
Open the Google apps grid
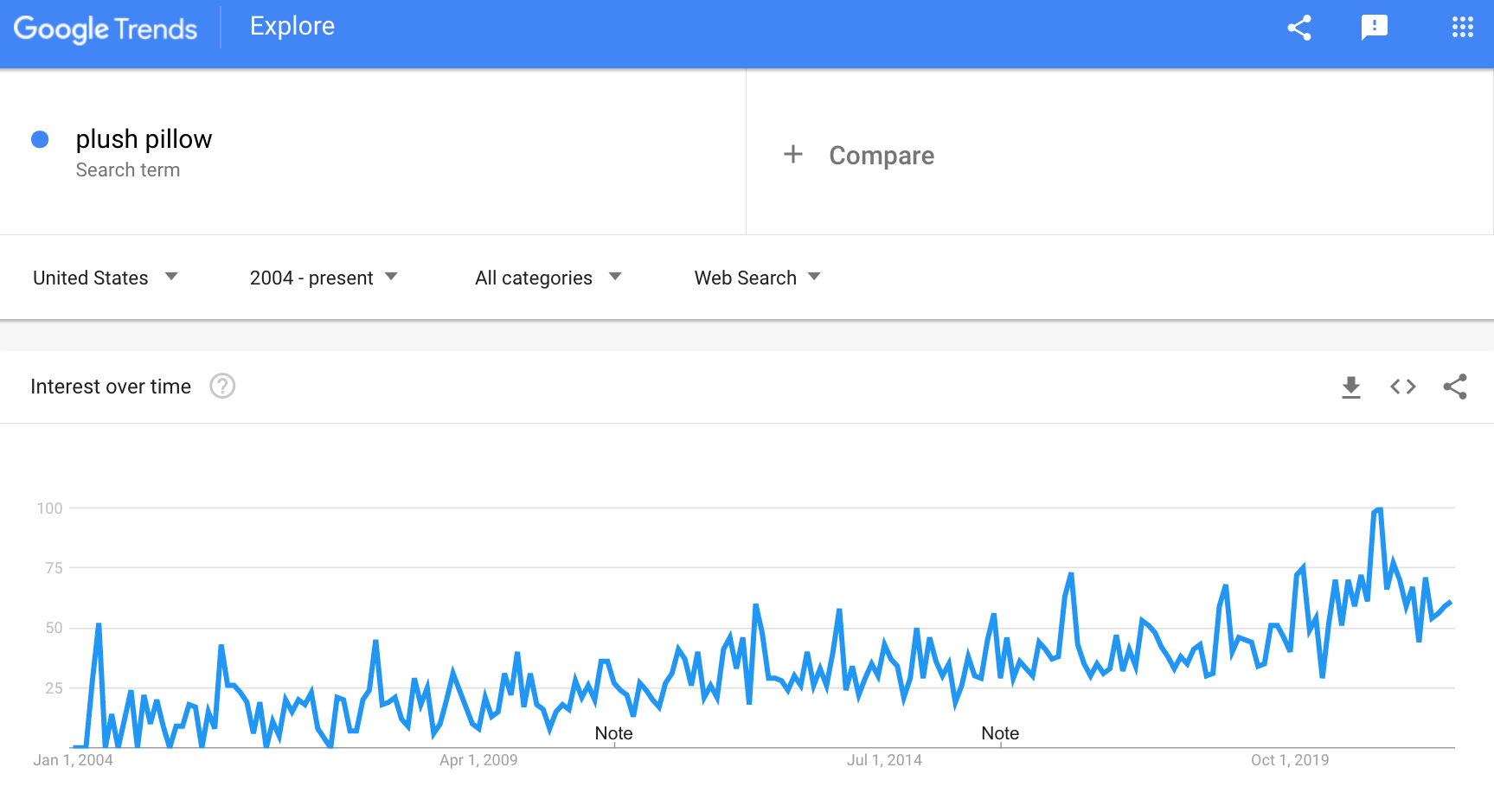(x=1463, y=27)
